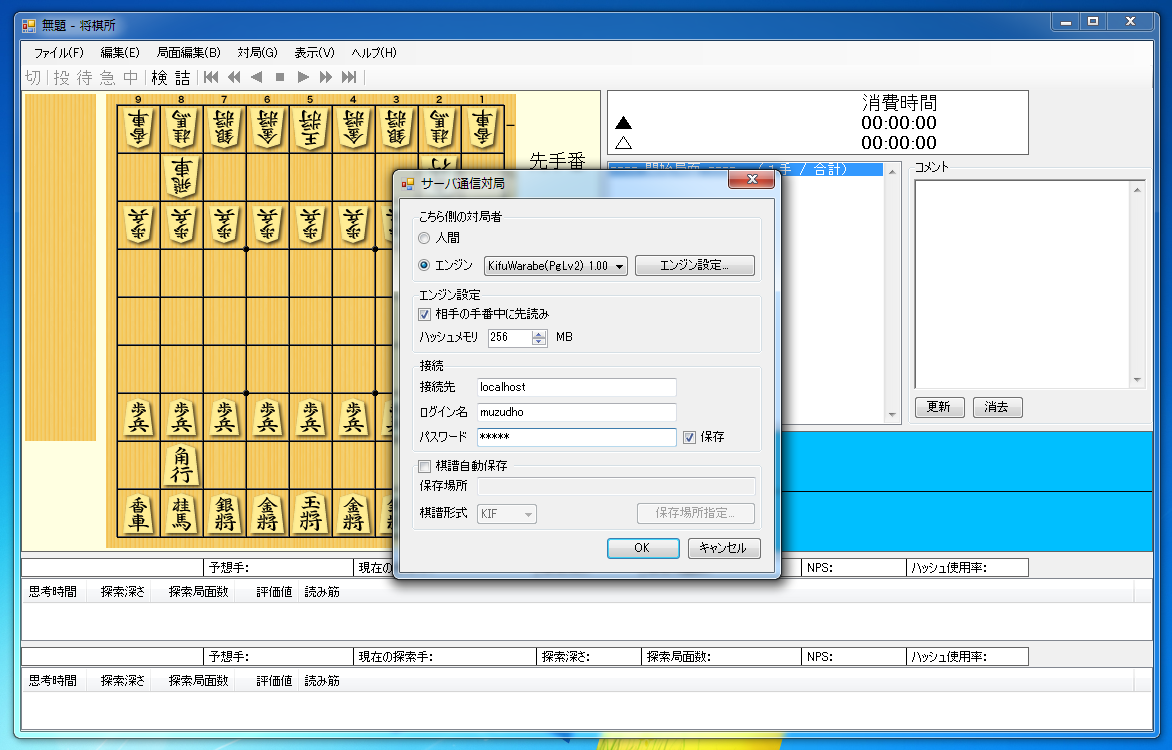Increase hash memory with the up spinner
This screenshot has height=750, width=1172.
(539, 333)
